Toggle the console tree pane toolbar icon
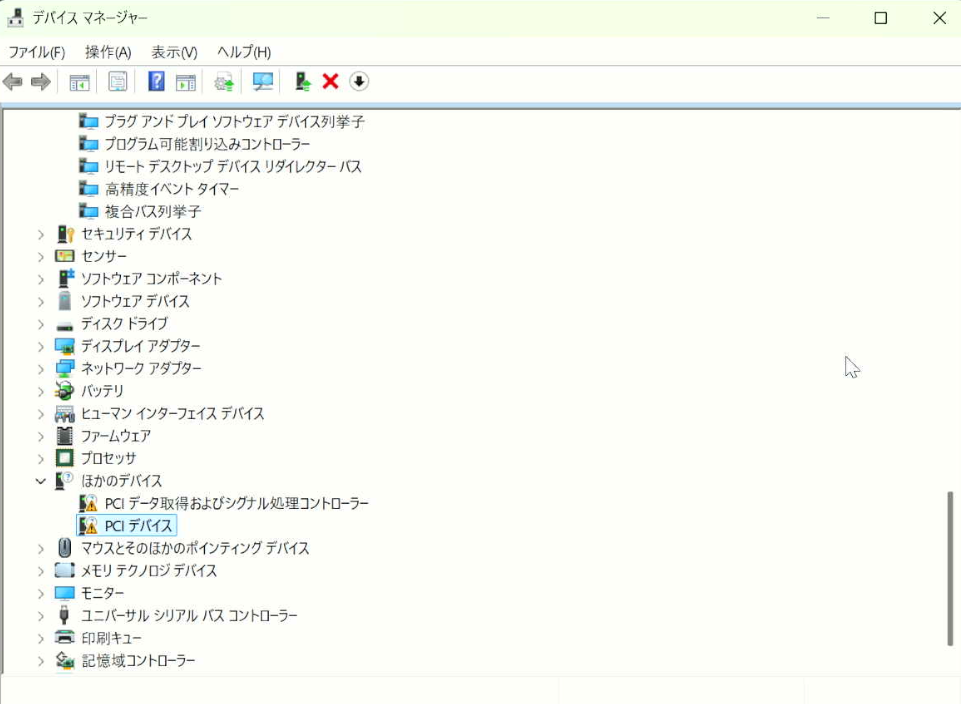Viewport: 961px width, 704px height. click(x=79, y=82)
